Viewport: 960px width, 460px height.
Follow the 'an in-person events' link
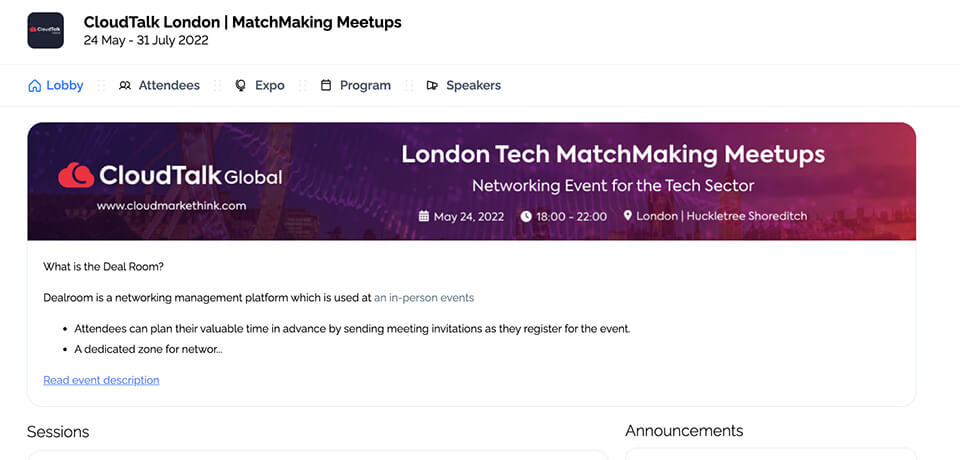point(424,298)
